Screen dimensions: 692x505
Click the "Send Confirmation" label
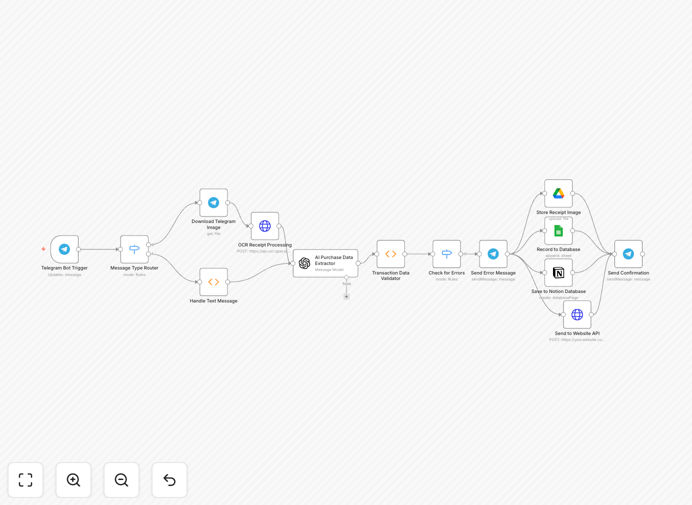(628, 273)
